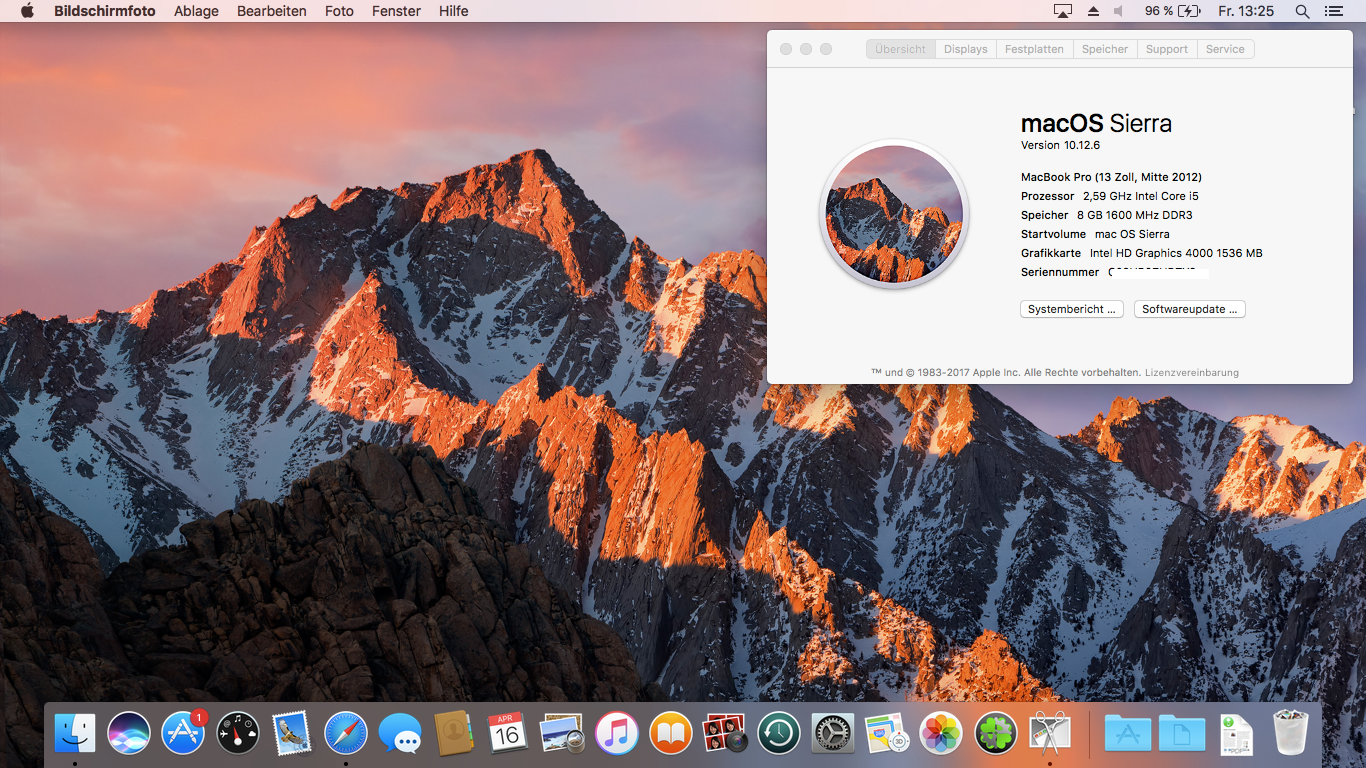Open the Trash in the Dock
Screen dimensions: 1366x768
pos(1290,733)
